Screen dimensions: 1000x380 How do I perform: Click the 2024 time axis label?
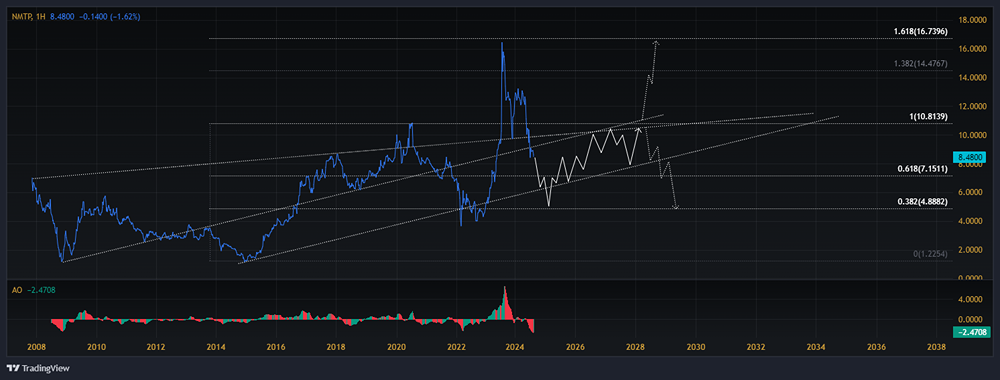point(515,347)
